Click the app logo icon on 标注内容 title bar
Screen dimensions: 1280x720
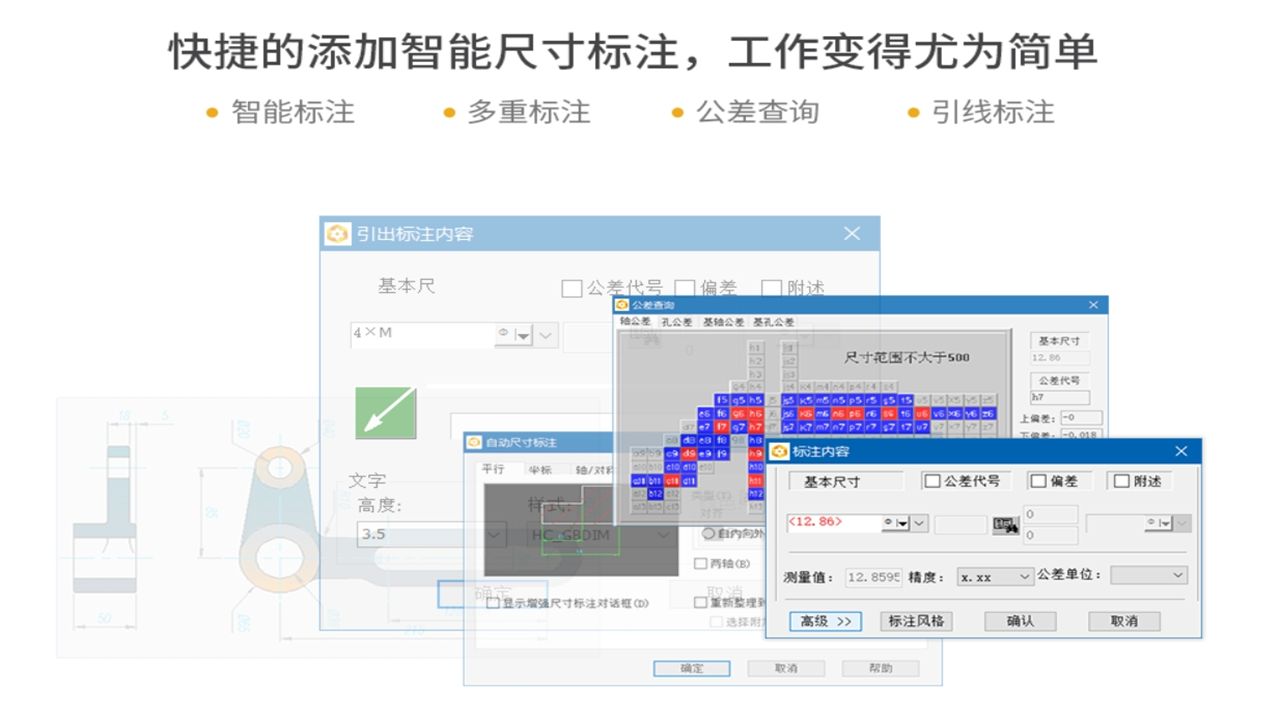[x=779, y=452]
